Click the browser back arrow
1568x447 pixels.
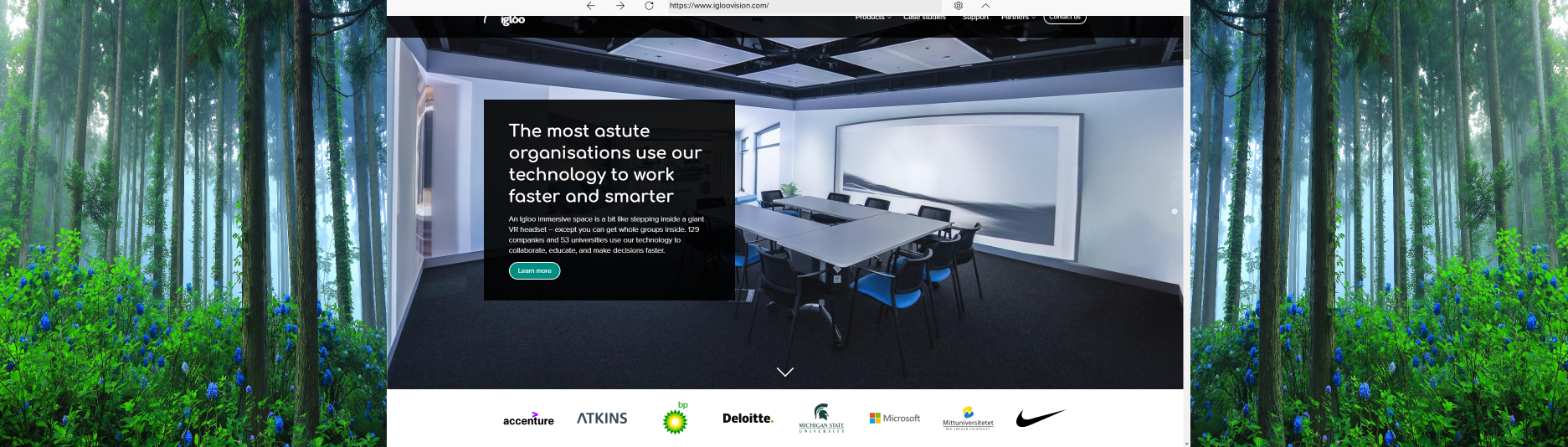pyautogui.click(x=591, y=6)
